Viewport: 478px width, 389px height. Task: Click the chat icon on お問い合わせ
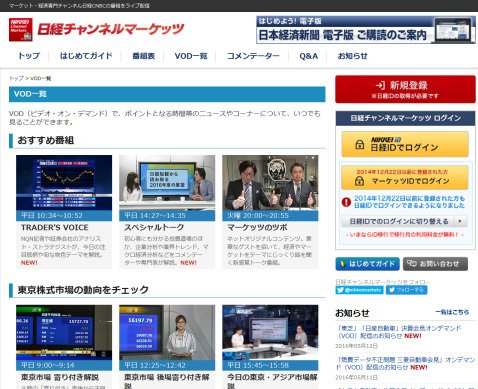[412, 264]
